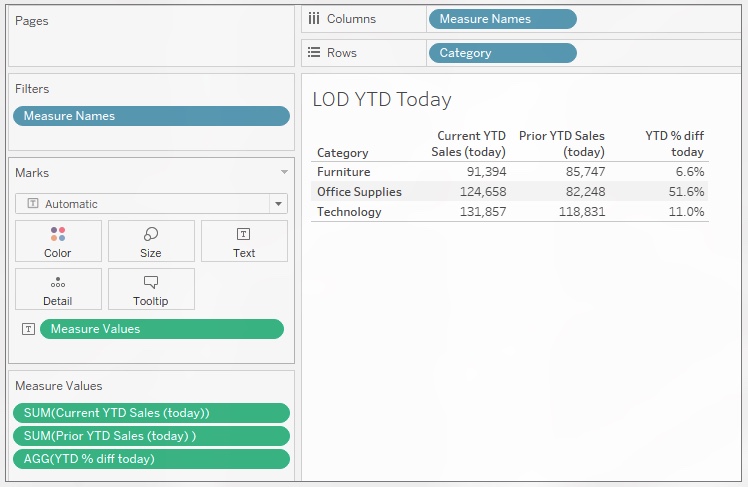The width and height of the screenshot is (748, 487).
Task: Click the Color marks card icon
Action: pos(58,235)
